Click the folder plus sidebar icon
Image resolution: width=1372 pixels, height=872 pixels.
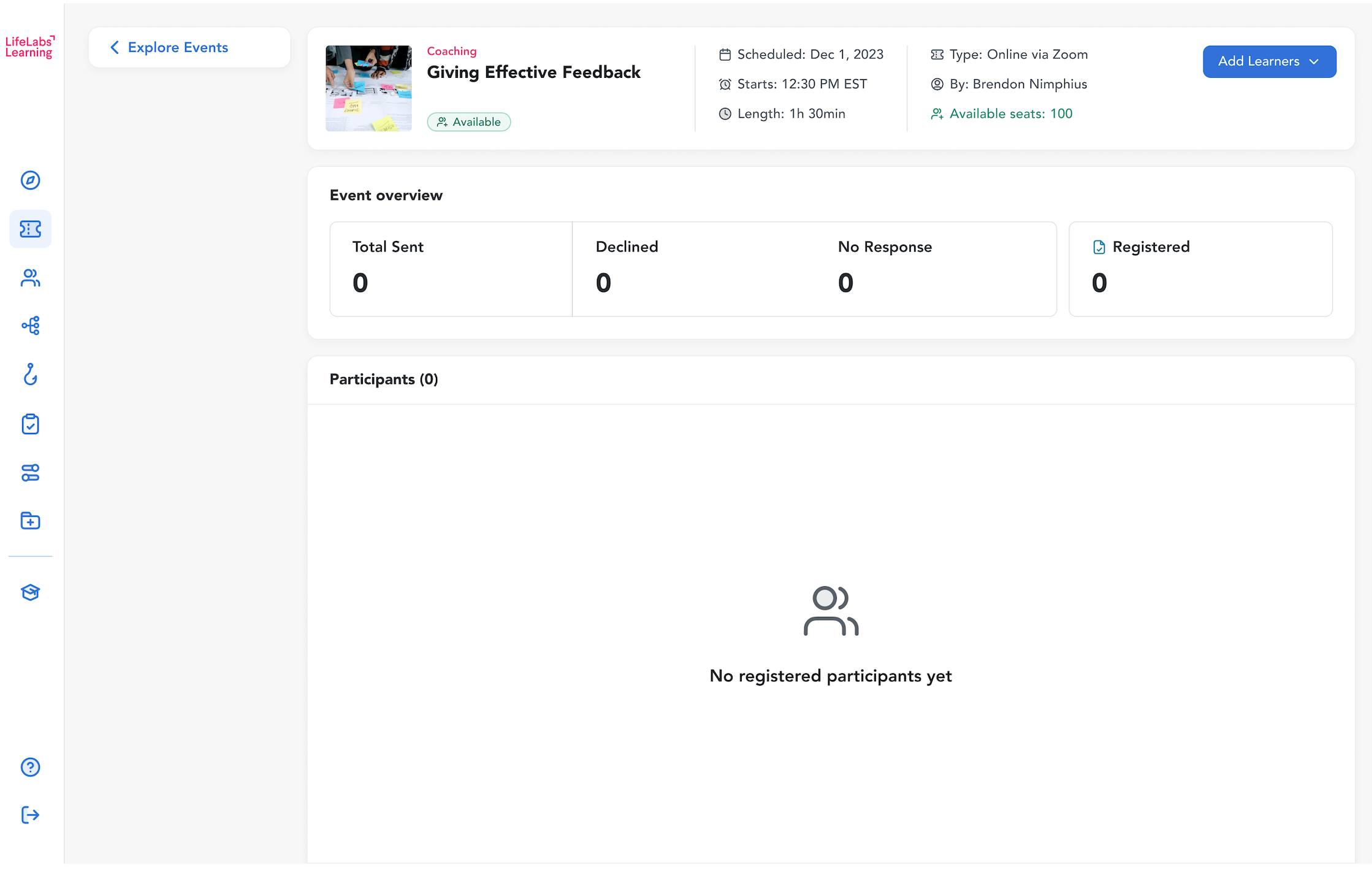coord(30,521)
